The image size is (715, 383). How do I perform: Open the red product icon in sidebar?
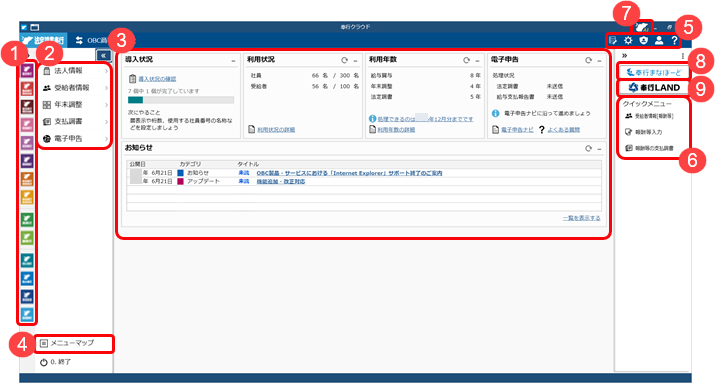pos(27,88)
